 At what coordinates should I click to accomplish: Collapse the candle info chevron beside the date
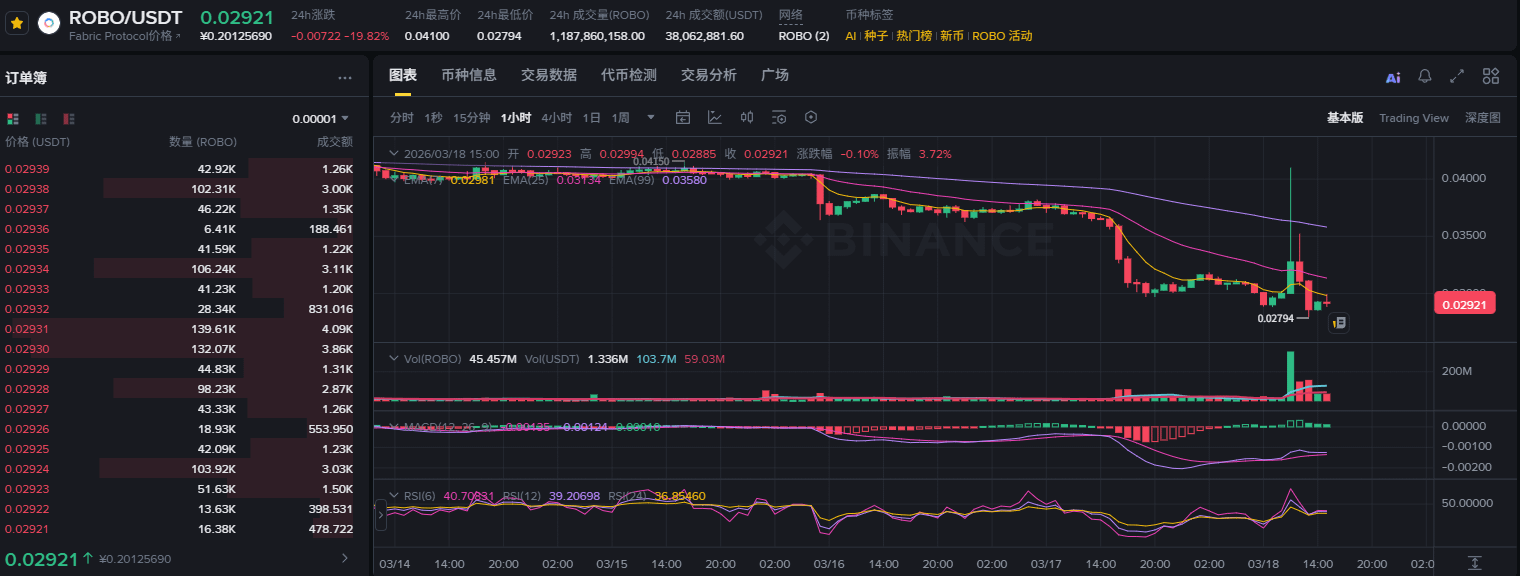(x=393, y=154)
